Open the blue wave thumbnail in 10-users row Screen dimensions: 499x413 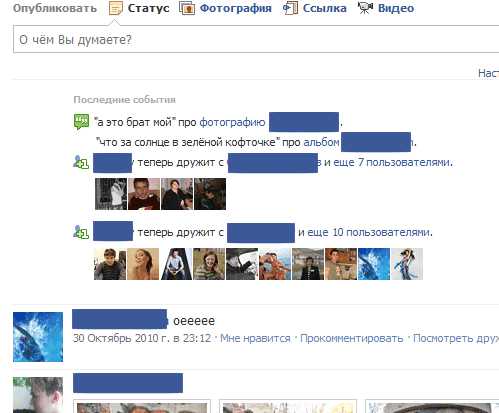click(374, 264)
